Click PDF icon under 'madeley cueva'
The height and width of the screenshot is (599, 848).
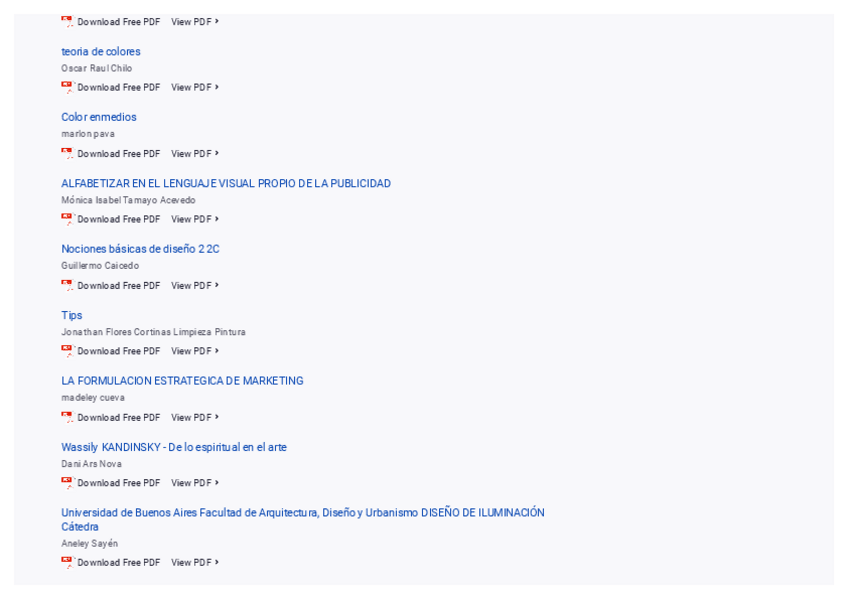pyautogui.click(x=67, y=417)
